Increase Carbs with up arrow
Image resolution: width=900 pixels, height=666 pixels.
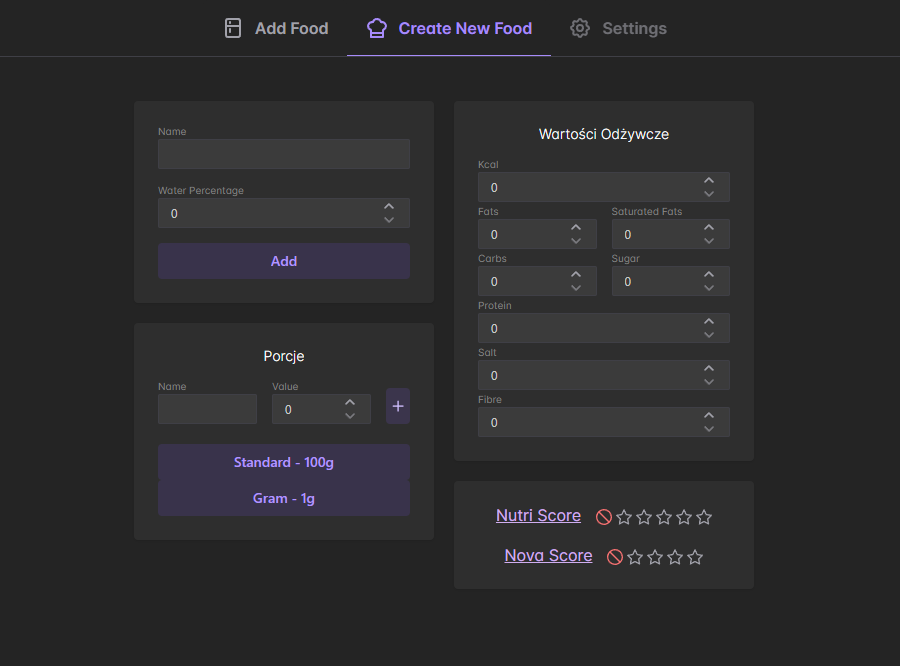(576, 274)
